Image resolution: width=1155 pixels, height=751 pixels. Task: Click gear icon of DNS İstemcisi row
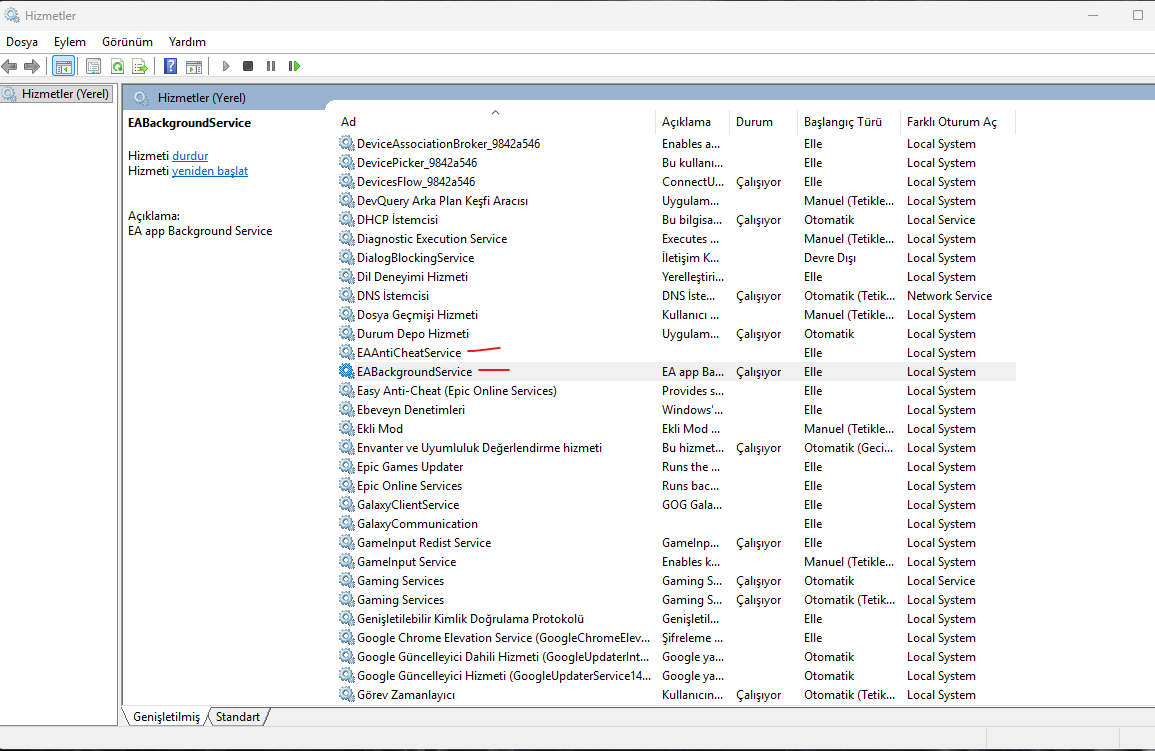click(x=346, y=295)
